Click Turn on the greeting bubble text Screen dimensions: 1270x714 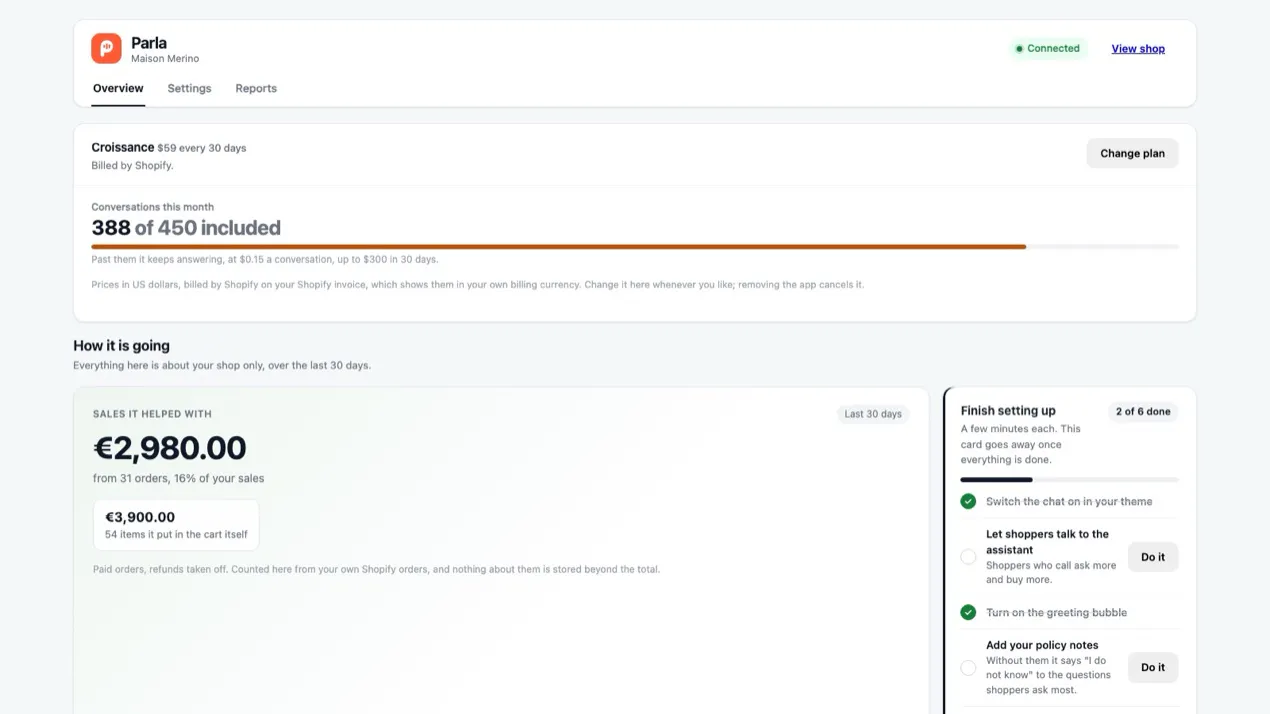point(1056,612)
